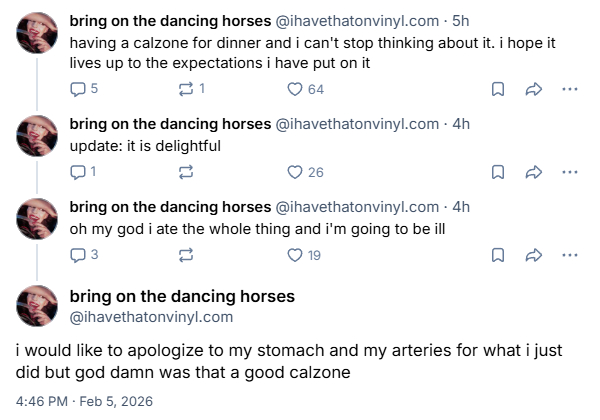Screen dimensions: 600x420
Task: Like the post with 19 likes
Action: click(x=295, y=255)
